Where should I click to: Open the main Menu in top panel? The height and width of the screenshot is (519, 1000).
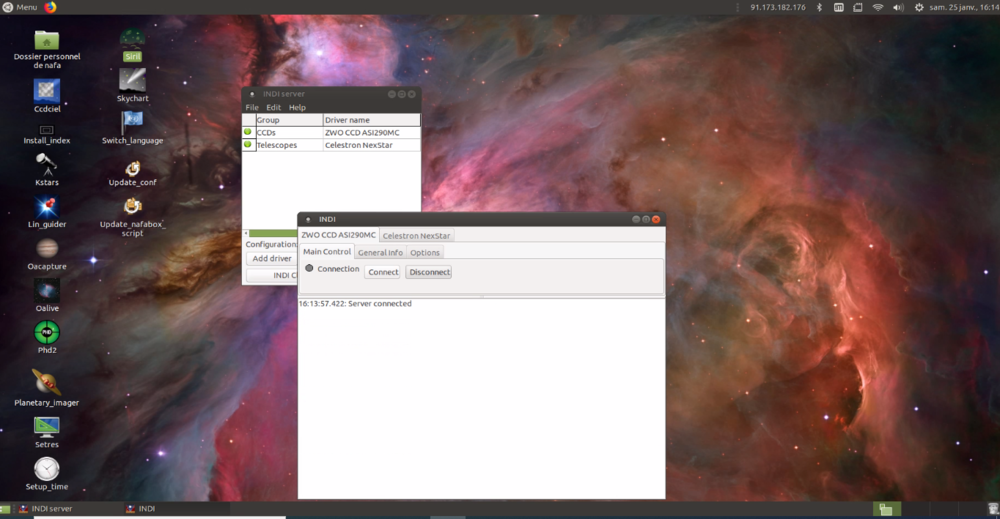(20, 7)
